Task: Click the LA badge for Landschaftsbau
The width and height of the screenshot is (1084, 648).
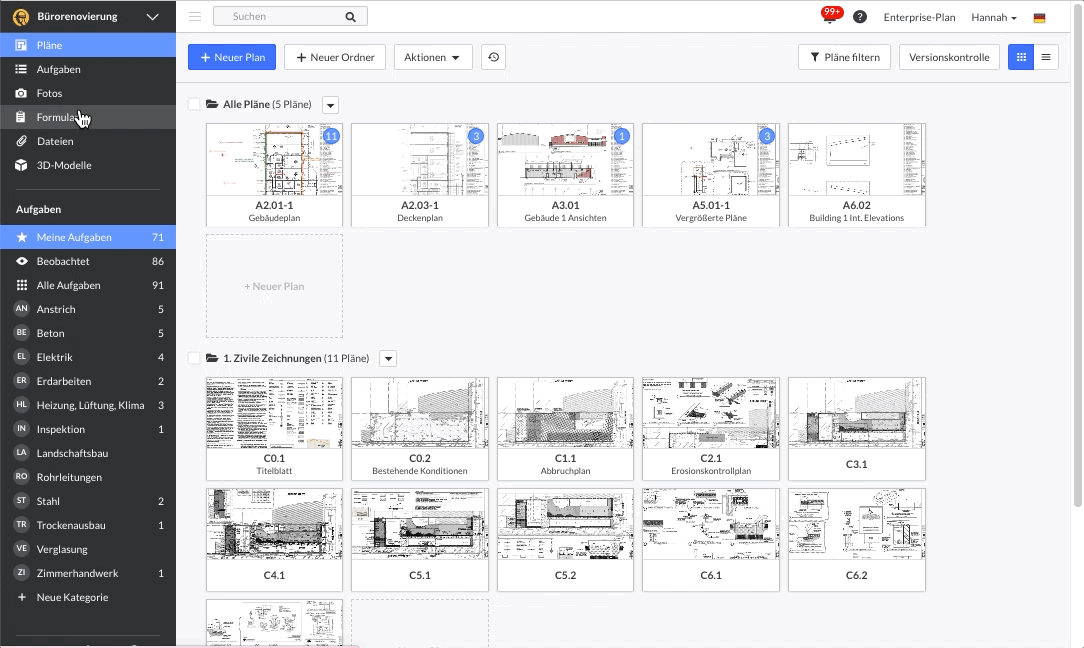Action: [21, 452]
